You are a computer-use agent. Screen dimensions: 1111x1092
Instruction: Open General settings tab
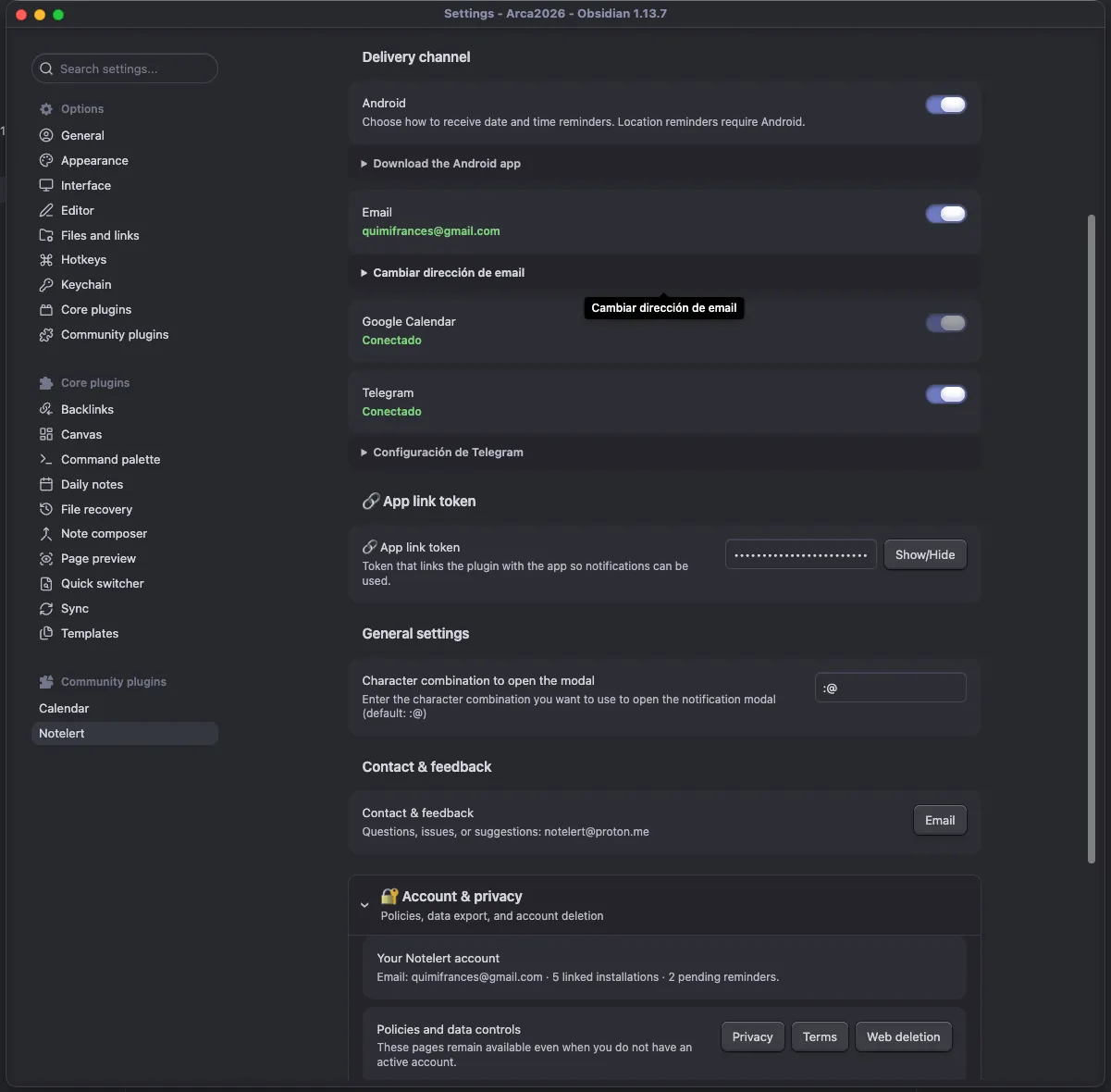(125, 135)
